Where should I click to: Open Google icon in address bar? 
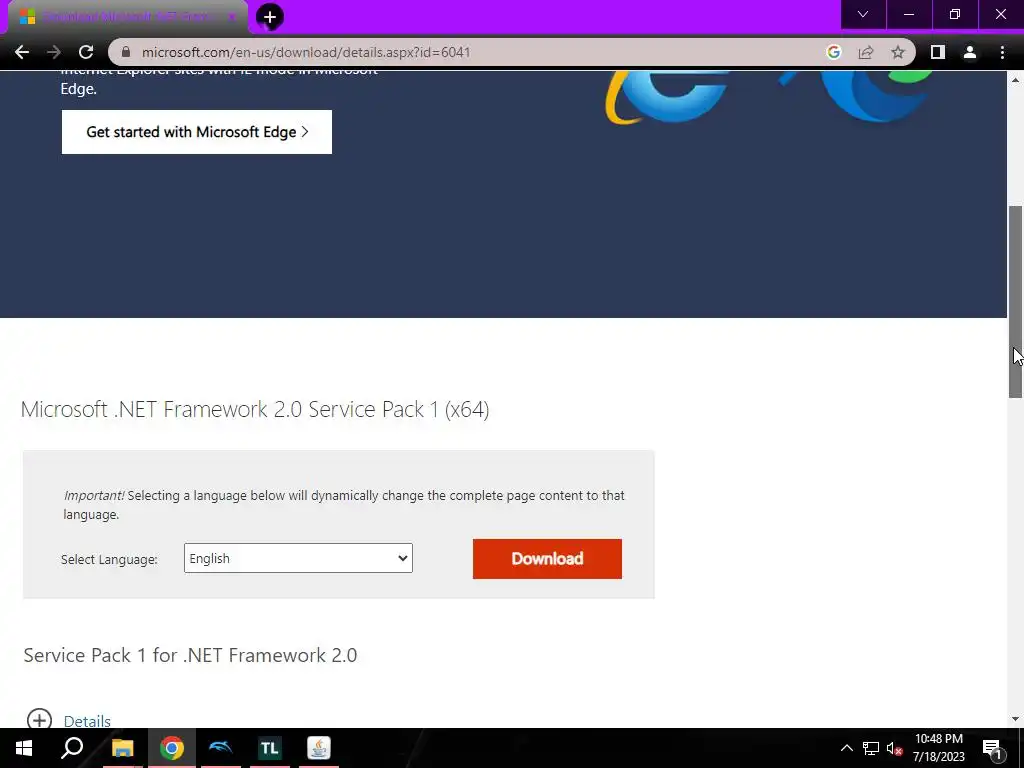click(x=833, y=52)
